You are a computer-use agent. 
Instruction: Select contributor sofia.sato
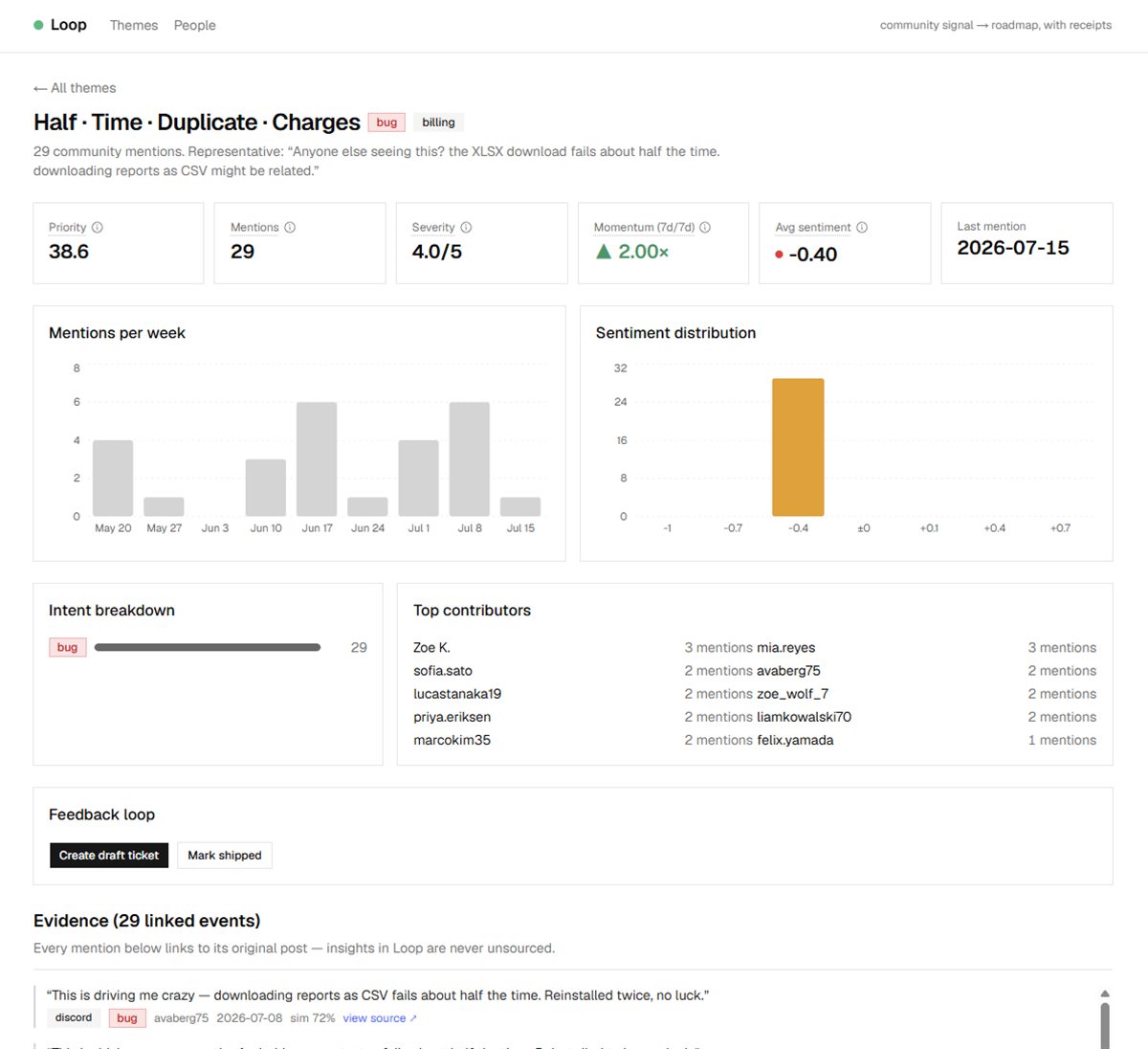[x=443, y=671]
